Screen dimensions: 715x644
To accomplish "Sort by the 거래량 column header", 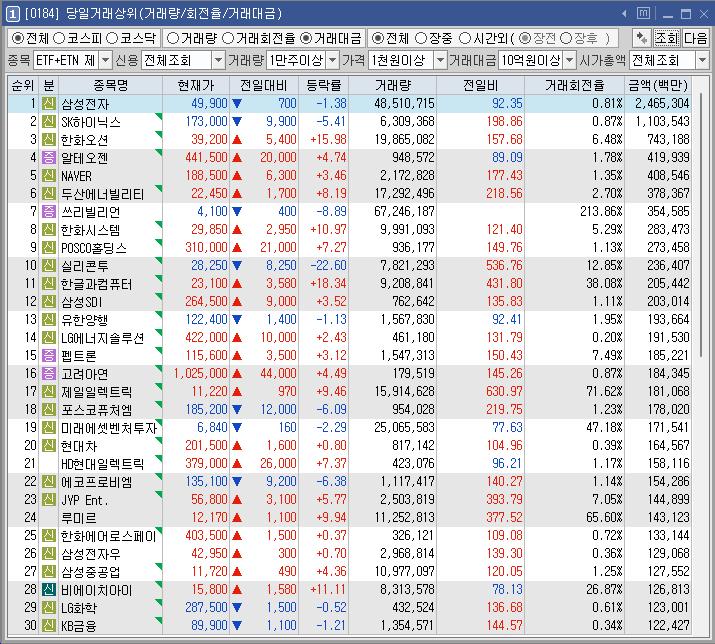I will coord(393,85).
